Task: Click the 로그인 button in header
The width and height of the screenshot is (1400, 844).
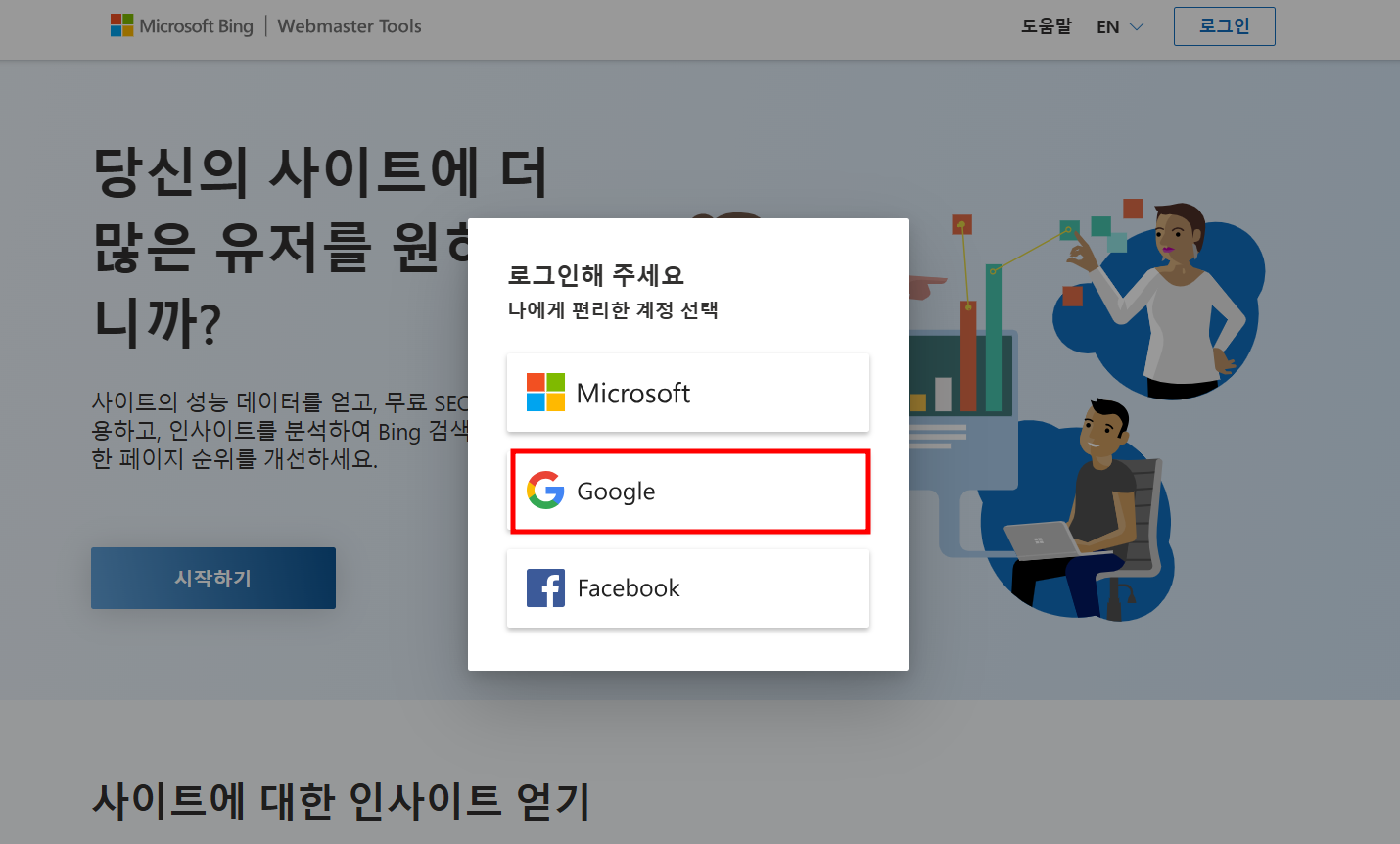Action: tap(1225, 26)
